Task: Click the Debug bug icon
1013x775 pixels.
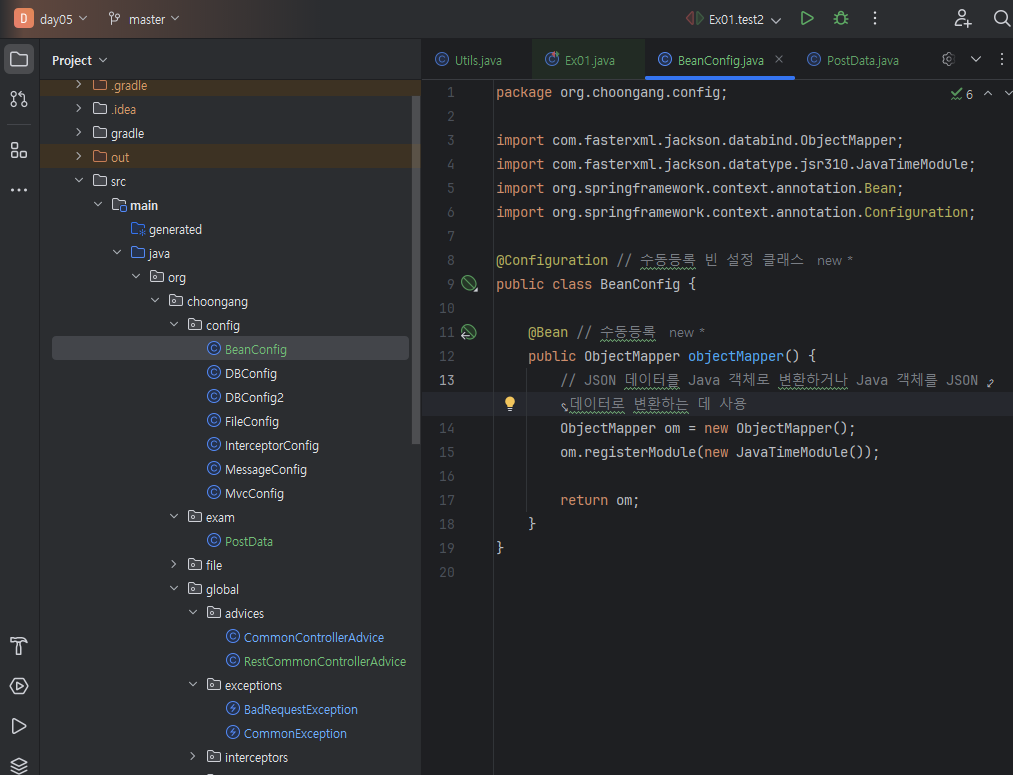Action: pos(841,18)
